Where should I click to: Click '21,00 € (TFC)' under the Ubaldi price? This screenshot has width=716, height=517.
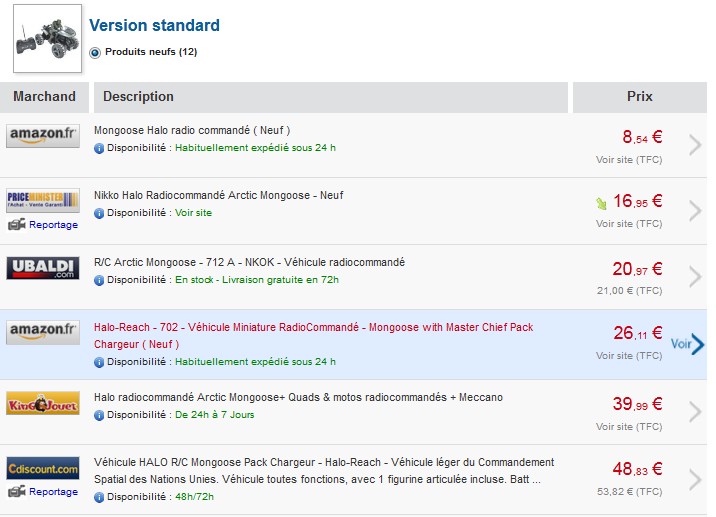629,291
